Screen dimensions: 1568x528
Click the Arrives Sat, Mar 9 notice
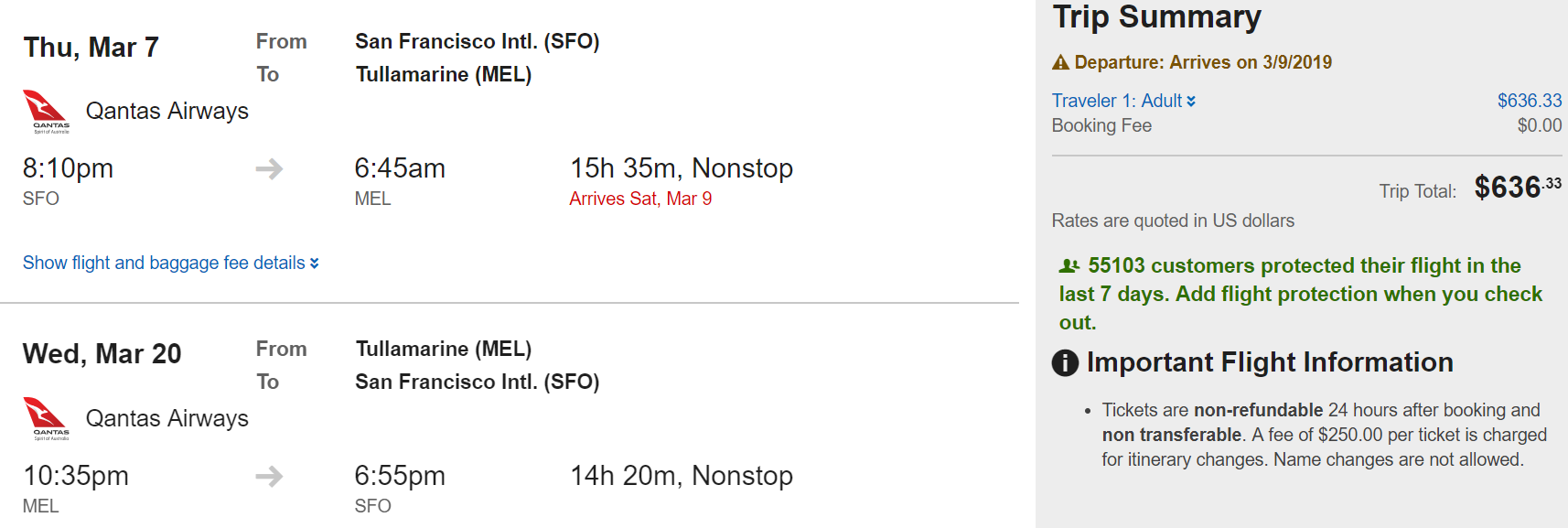(640, 199)
